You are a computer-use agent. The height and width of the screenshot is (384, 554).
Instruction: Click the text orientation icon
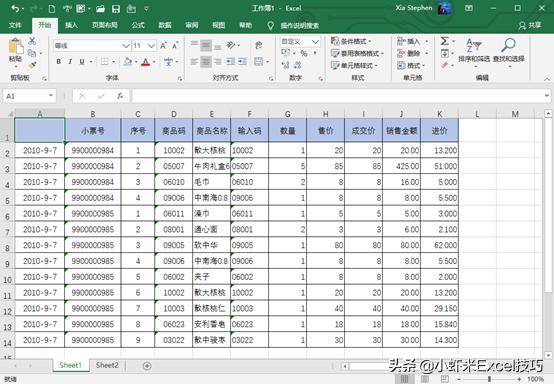coord(231,45)
